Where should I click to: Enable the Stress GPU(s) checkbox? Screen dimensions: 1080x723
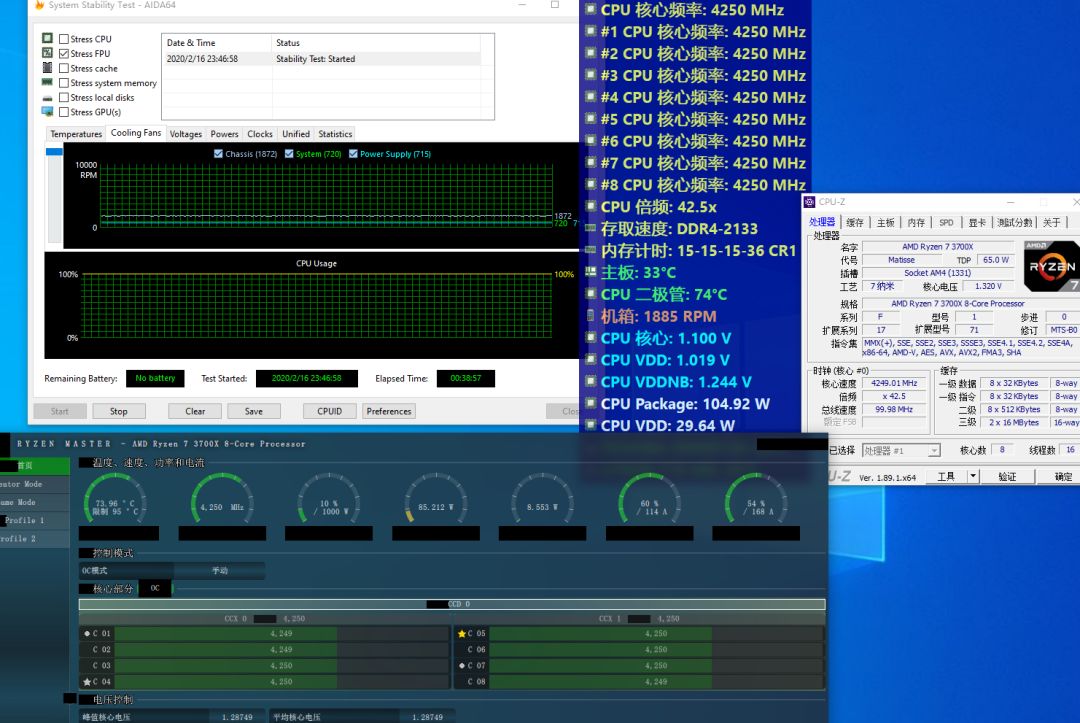pos(64,112)
